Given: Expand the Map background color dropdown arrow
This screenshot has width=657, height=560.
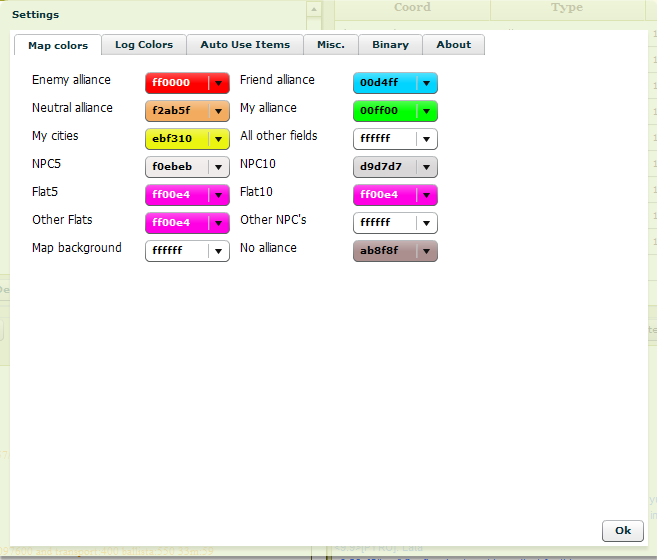Looking at the screenshot, I should (x=219, y=251).
